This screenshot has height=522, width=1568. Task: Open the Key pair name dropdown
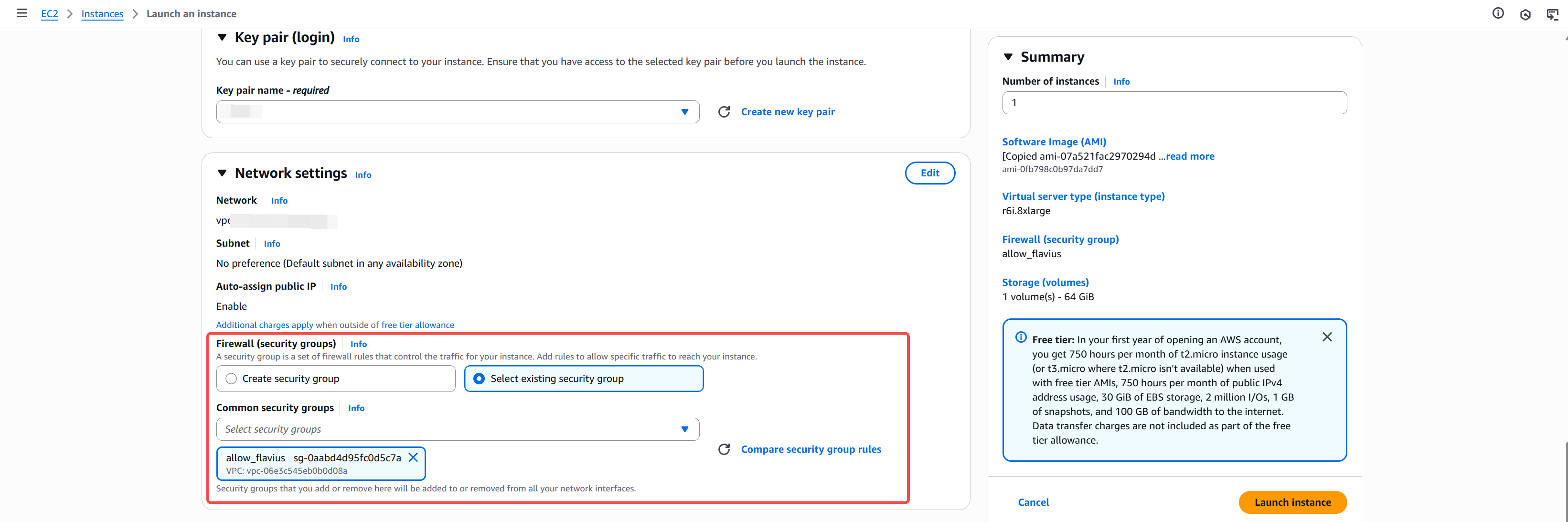pyautogui.click(x=457, y=112)
